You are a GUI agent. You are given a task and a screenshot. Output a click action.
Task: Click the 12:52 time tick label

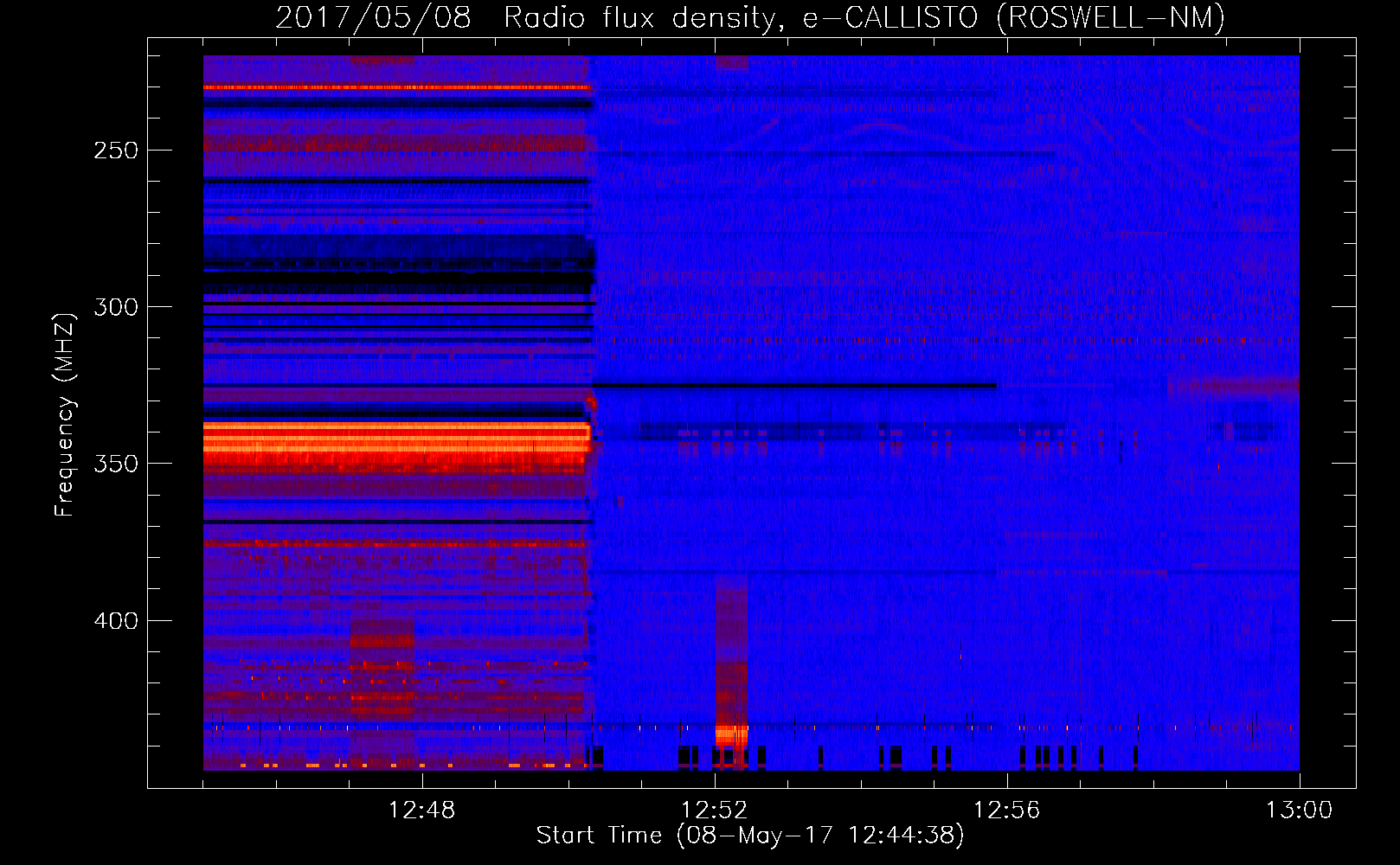pyautogui.click(x=714, y=811)
